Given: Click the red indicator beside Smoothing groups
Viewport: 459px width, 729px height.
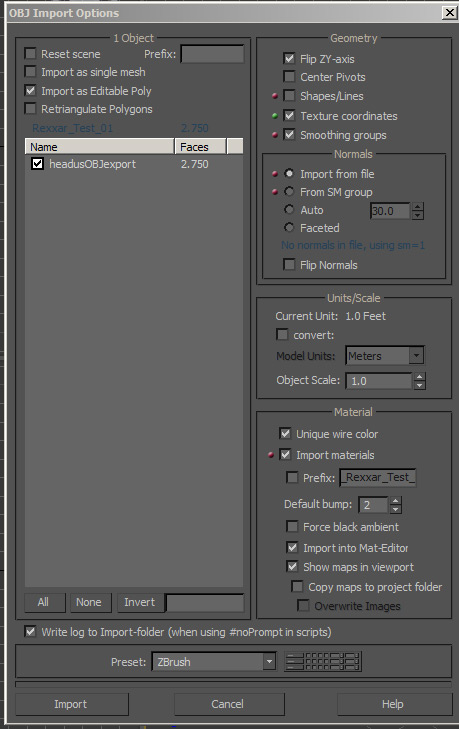Looking at the screenshot, I should (275, 135).
